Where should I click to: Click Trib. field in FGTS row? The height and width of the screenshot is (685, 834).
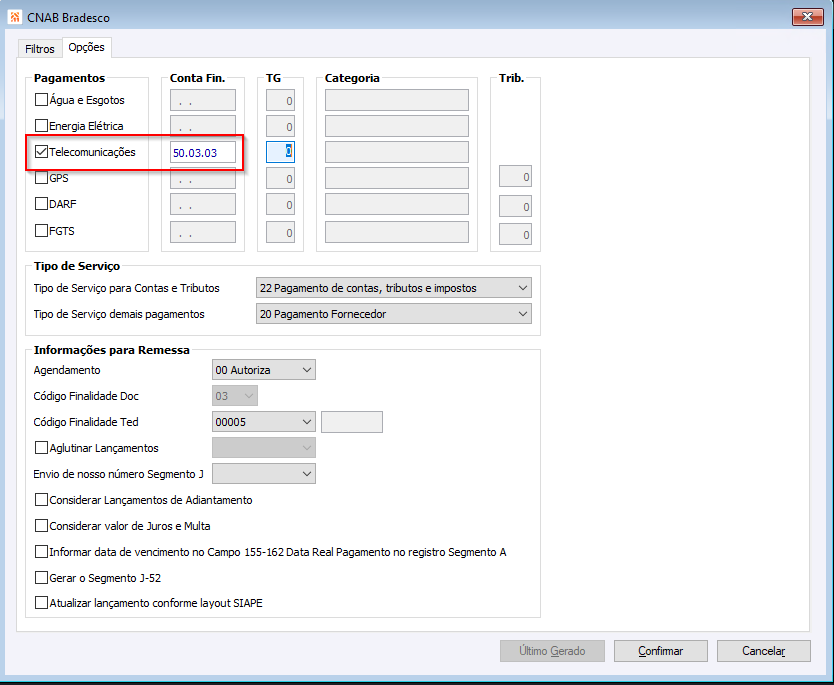click(x=515, y=234)
